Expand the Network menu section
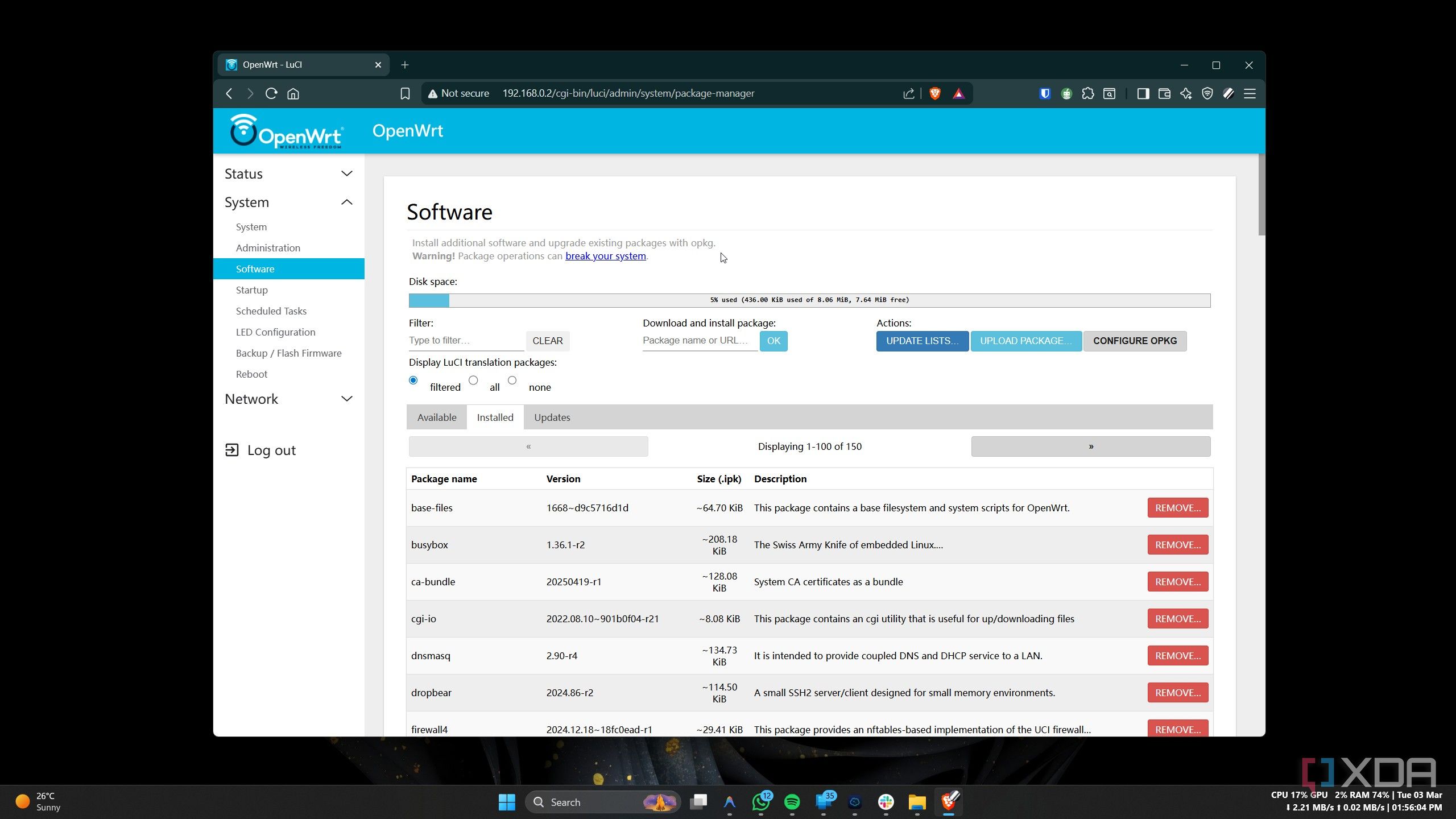Viewport: 1456px width, 819px height. pyautogui.click(x=289, y=399)
